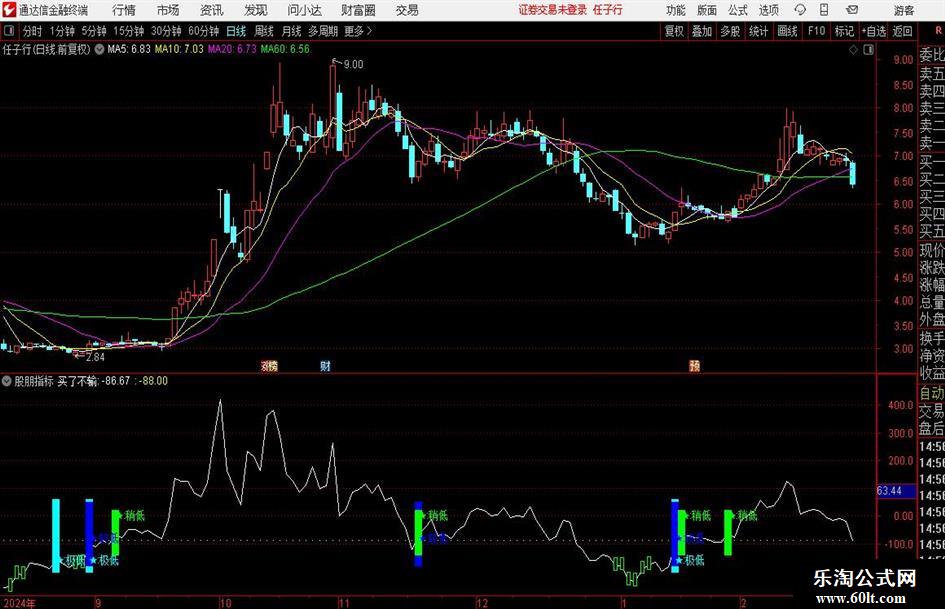The height and width of the screenshot is (609, 945).
Task: Click the 自动 label in right sidebar
Action: pyautogui.click(x=932, y=394)
